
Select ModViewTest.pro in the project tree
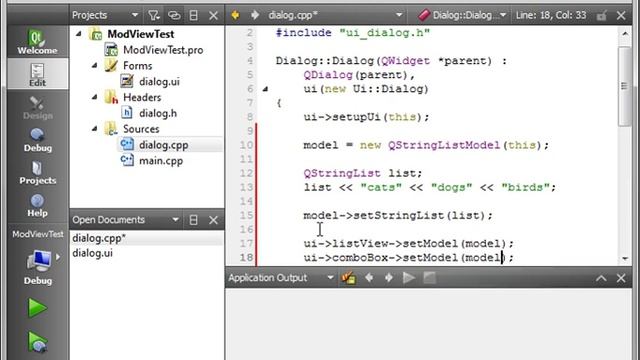163,50
